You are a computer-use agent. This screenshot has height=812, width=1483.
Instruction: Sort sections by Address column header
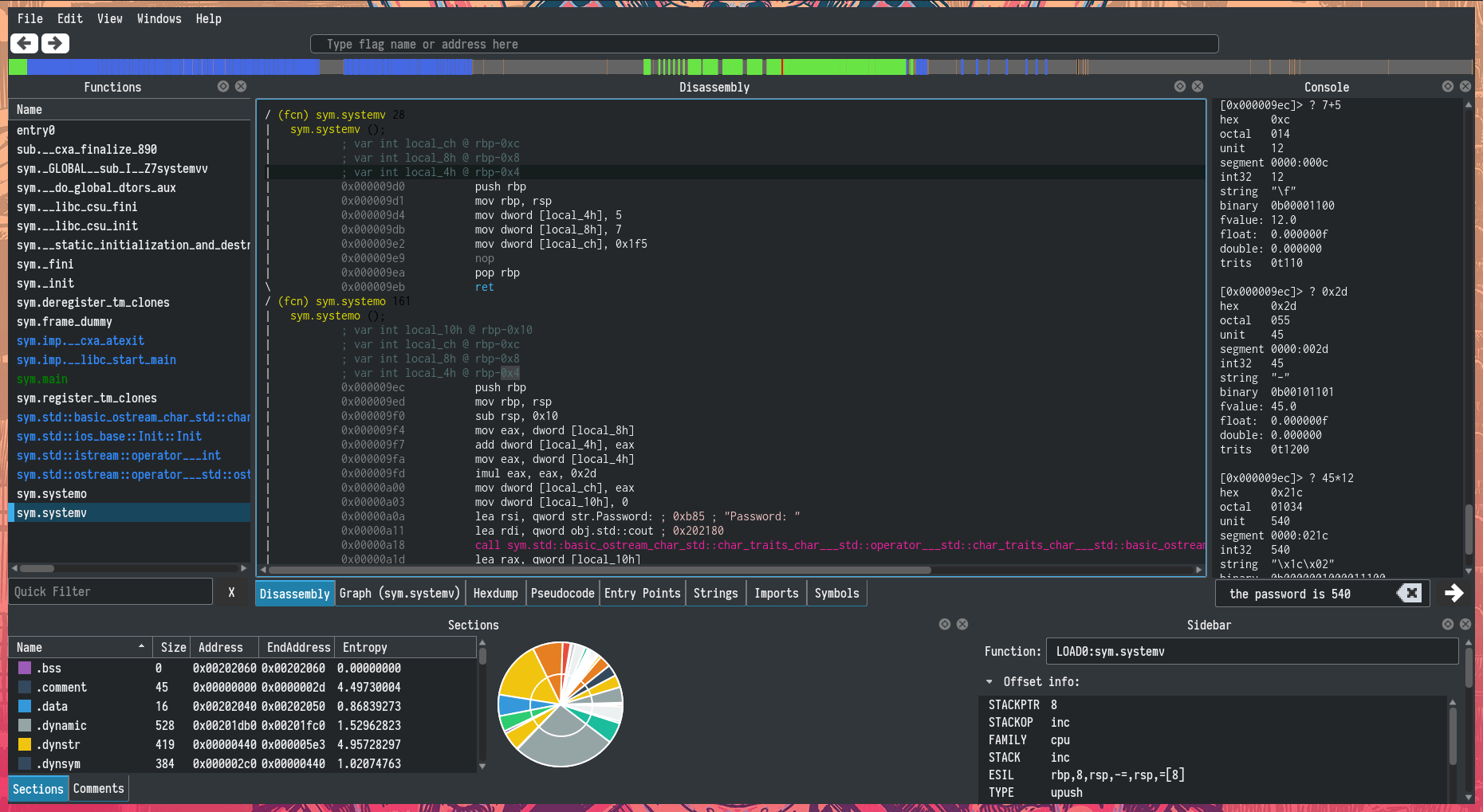[226, 647]
